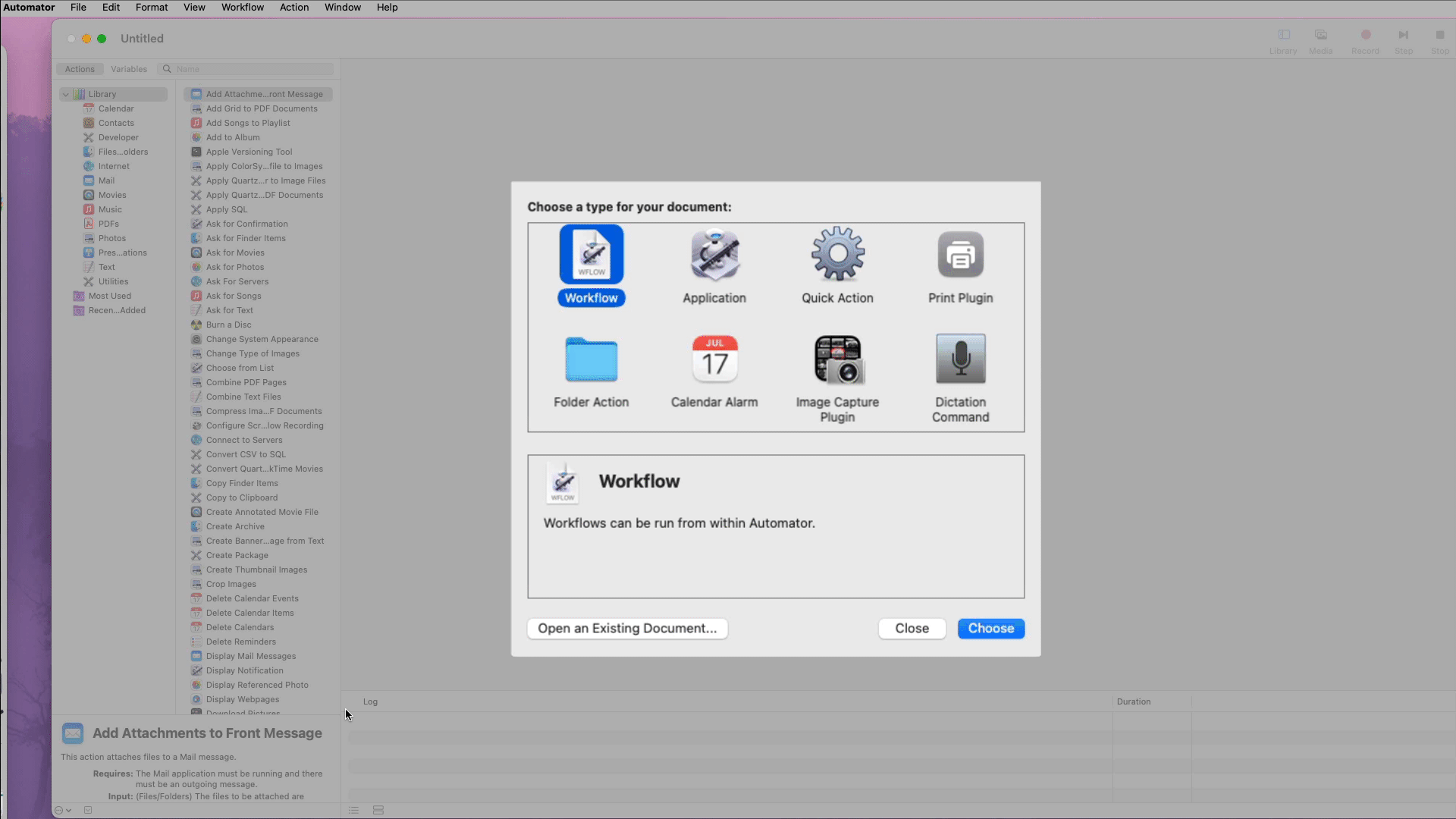Select the Print Plugin type
This screenshot has height=819, width=1456.
[x=960, y=256]
